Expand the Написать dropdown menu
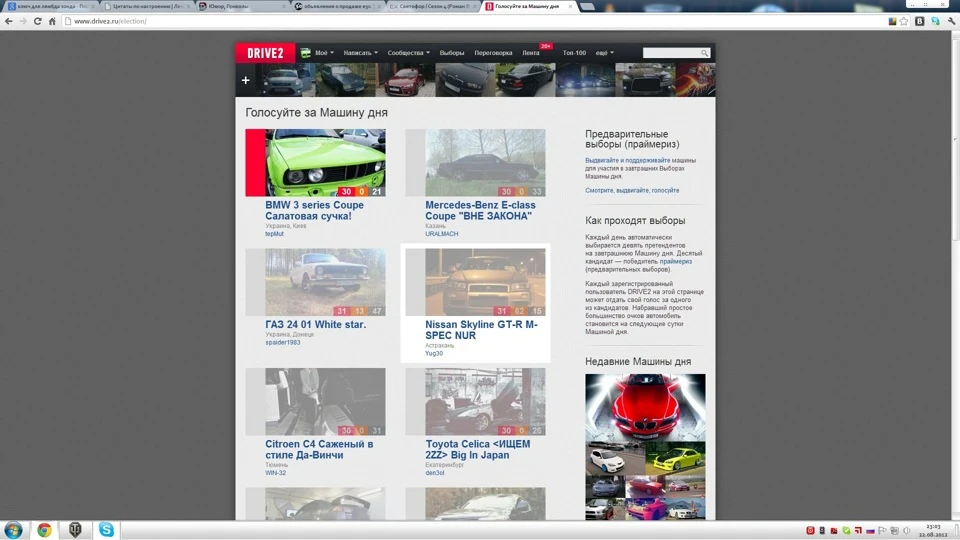The height and width of the screenshot is (540, 960). point(361,53)
